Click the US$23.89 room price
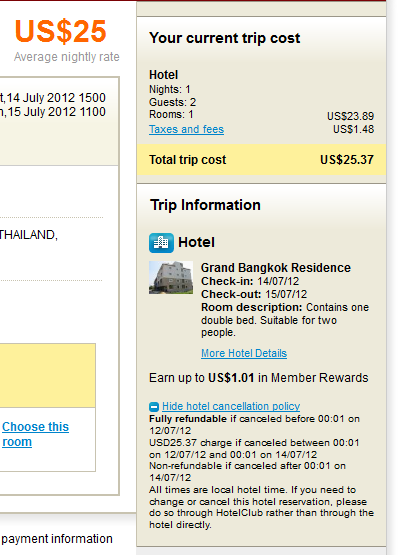The image size is (398, 555). tap(351, 116)
